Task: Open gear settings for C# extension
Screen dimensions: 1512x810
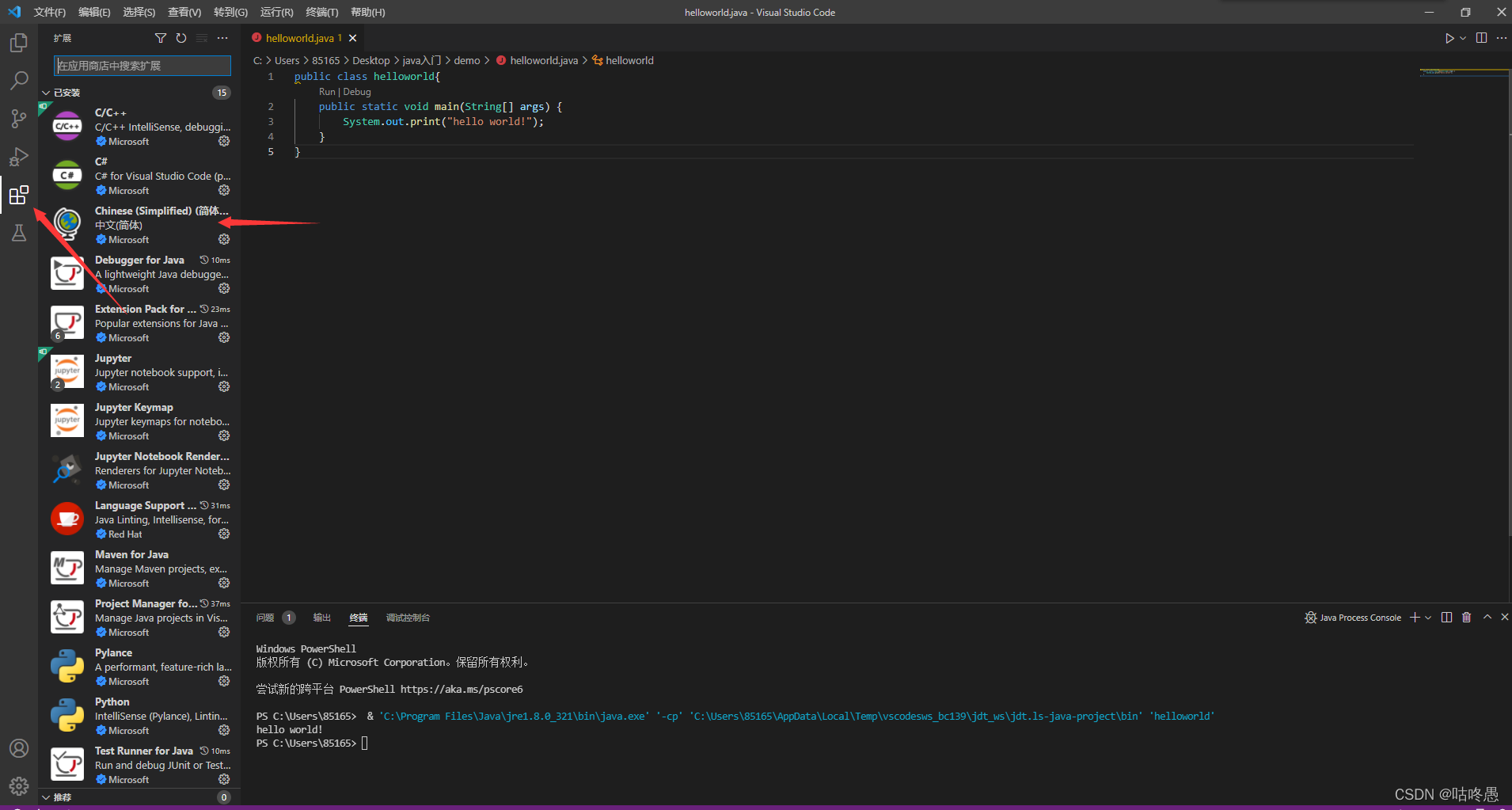Action: click(x=224, y=190)
